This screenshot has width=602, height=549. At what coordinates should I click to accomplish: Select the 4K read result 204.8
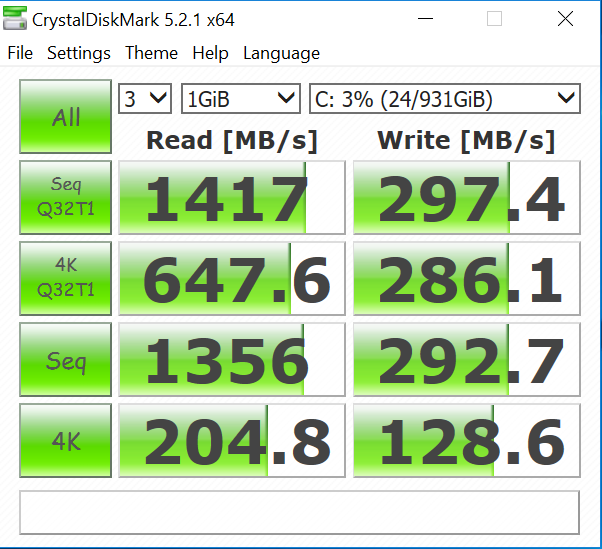(232, 440)
